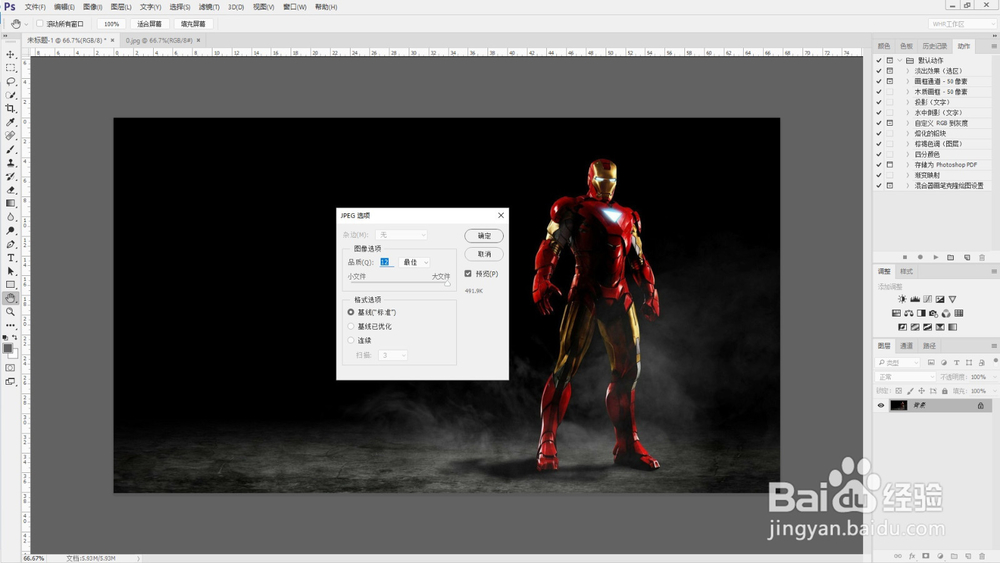Viewport: 1000px width, 563px height.
Task: Stop action playback in Actions panel
Action: [x=905, y=257]
